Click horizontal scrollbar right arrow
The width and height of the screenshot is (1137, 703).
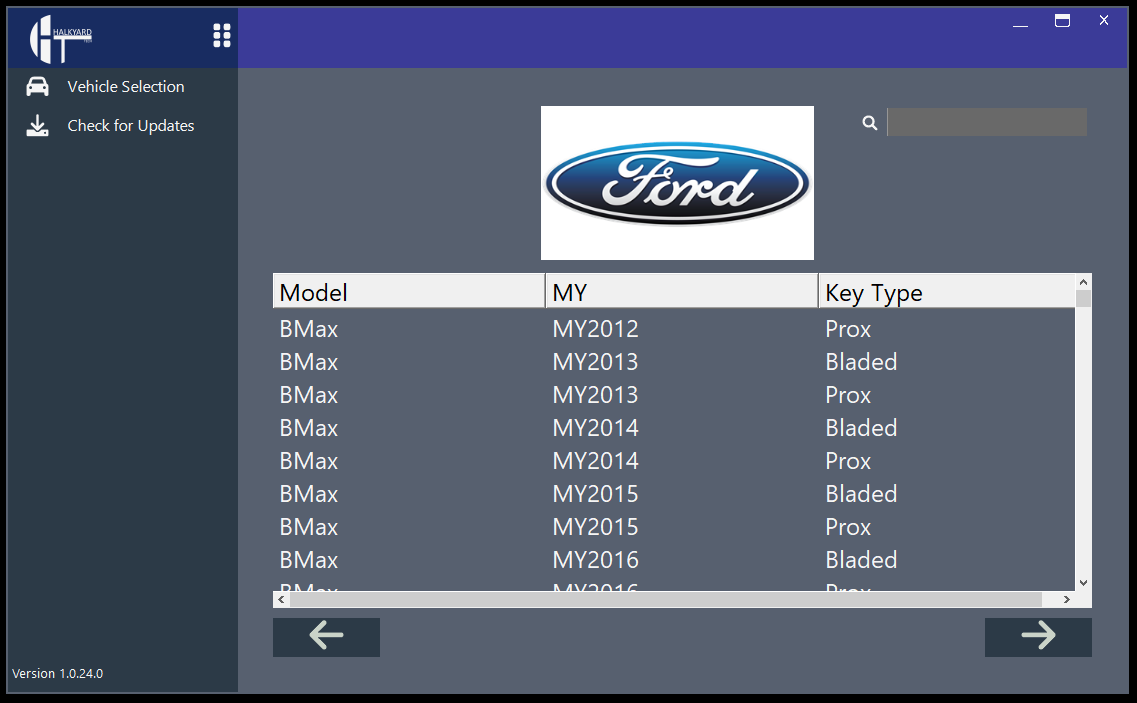[x=1067, y=599]
